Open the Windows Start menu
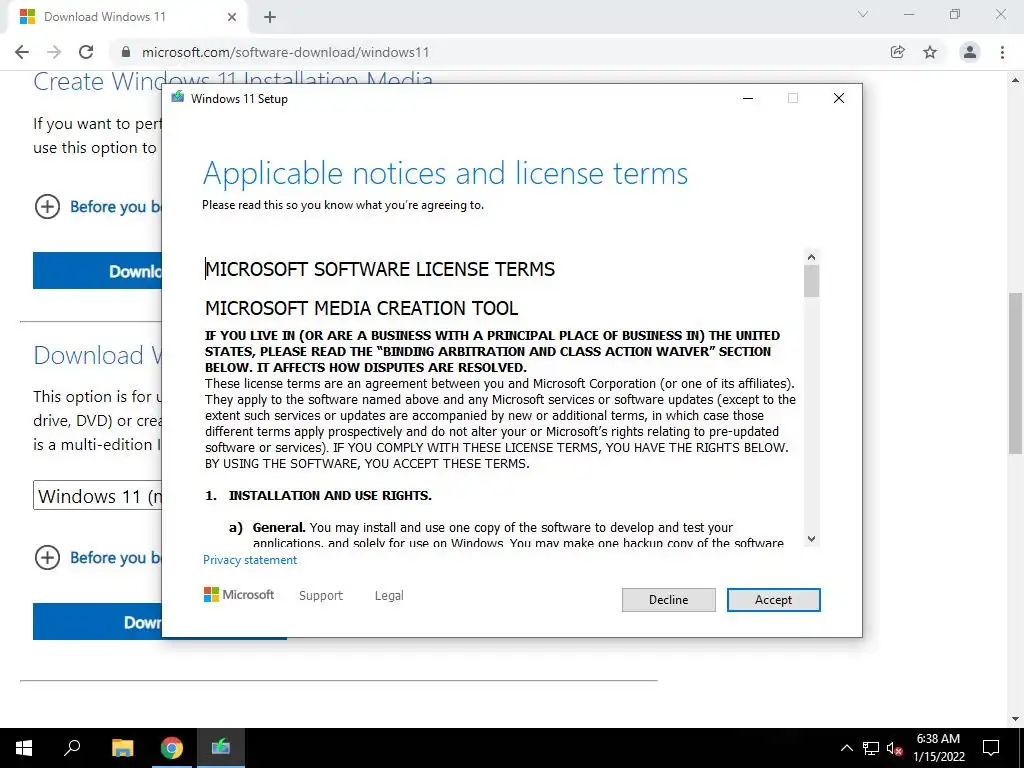1024x768 pixels. [x=24, y=748]
